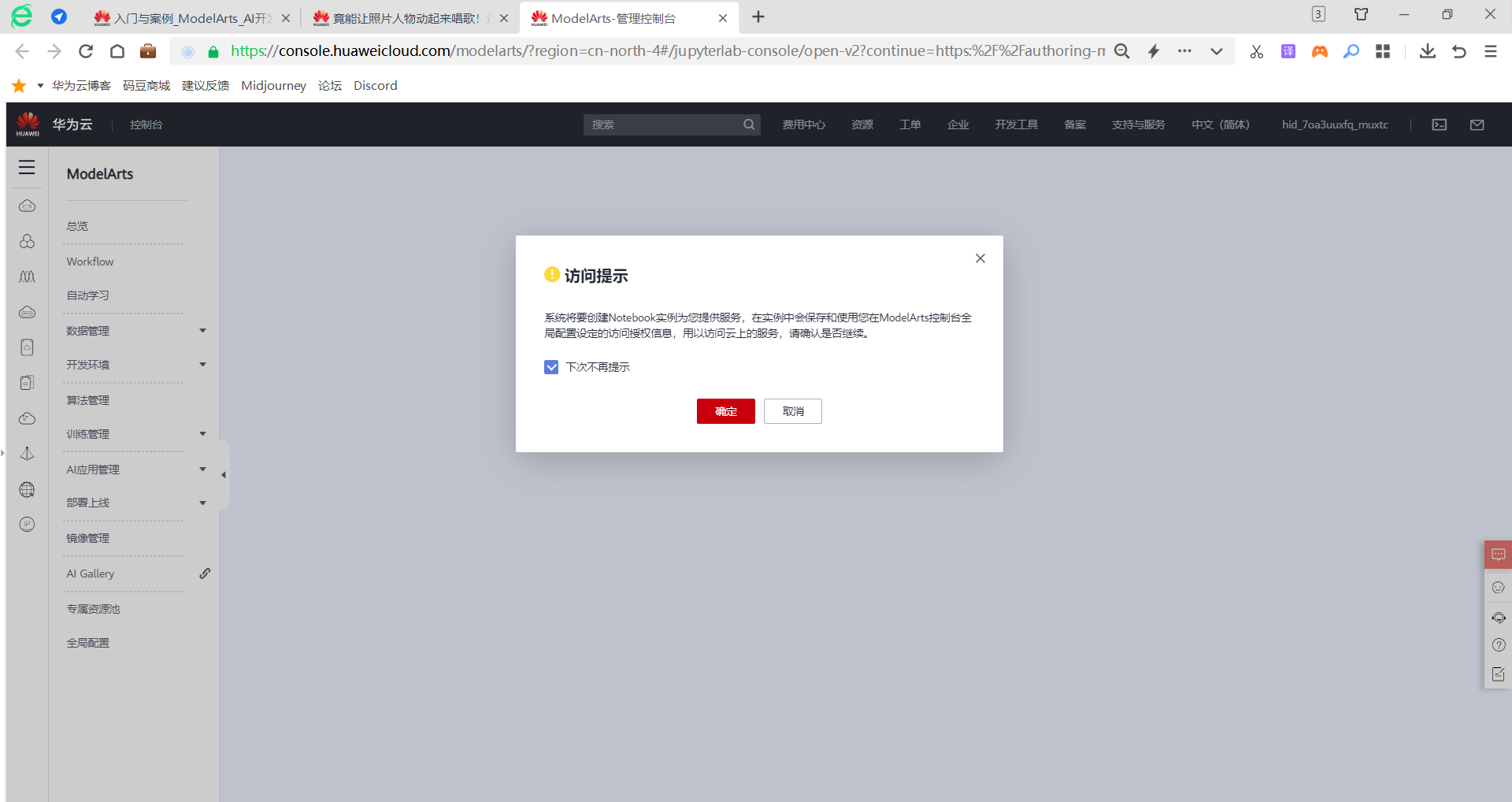The width and height of the screenshot is (1512, 802).
Task: Click the search magnifier in console search box
Action: pos(749,124)
